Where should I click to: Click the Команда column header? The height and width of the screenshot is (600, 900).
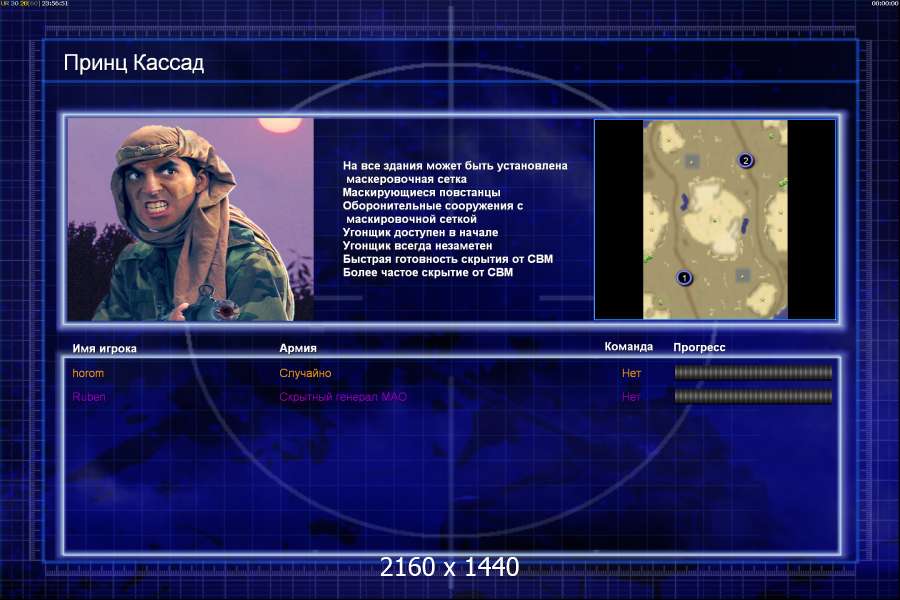click(x=629, y=347)
